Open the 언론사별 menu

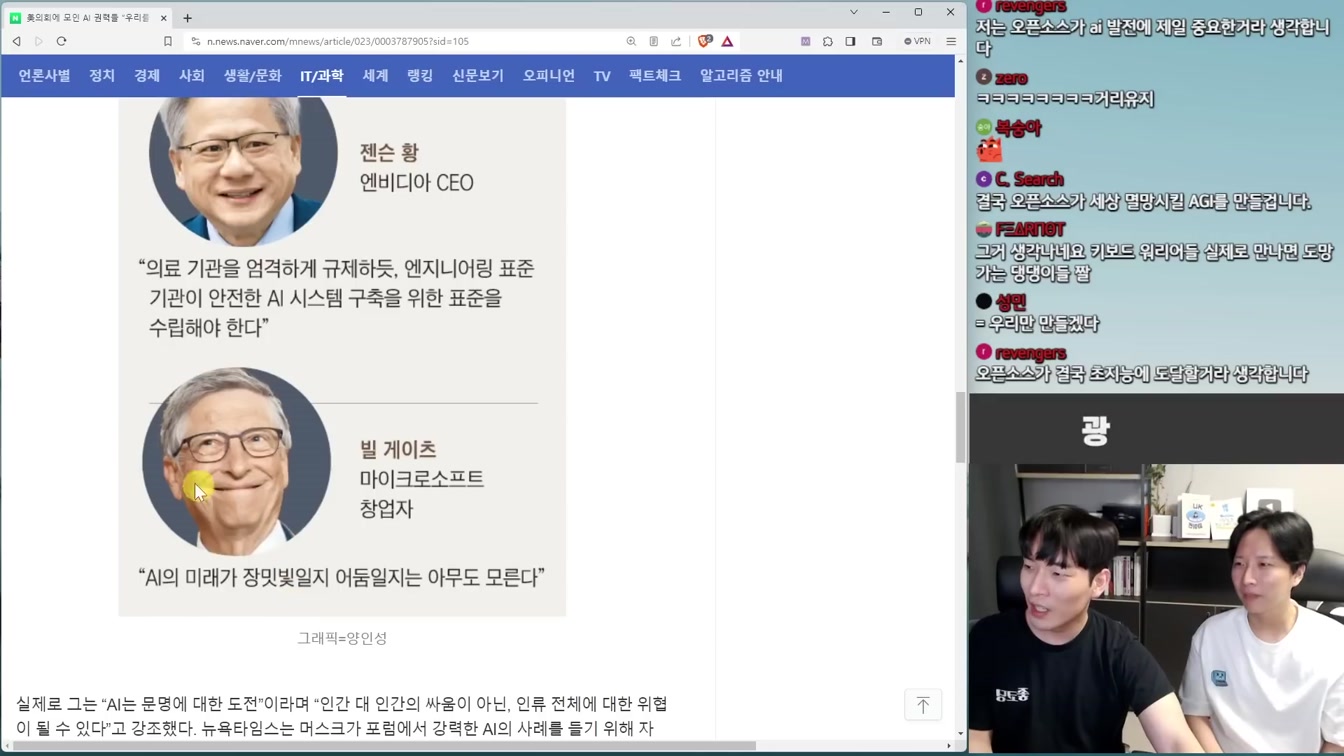click(x=44, y=76)
